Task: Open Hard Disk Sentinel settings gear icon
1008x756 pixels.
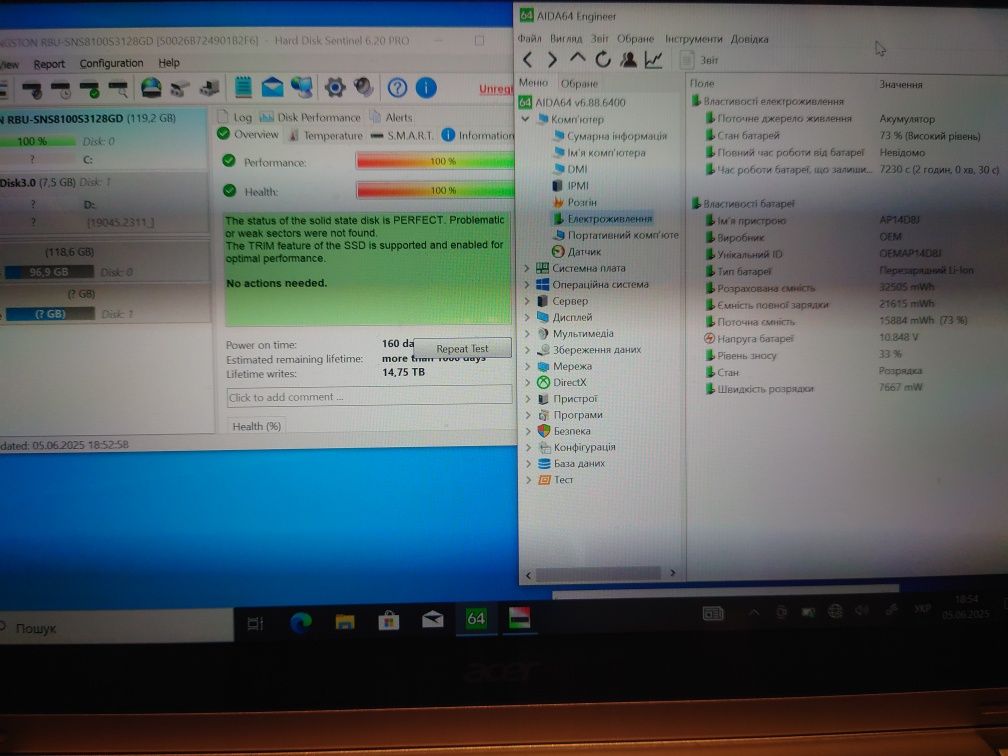Action: (x=335, y=87)
